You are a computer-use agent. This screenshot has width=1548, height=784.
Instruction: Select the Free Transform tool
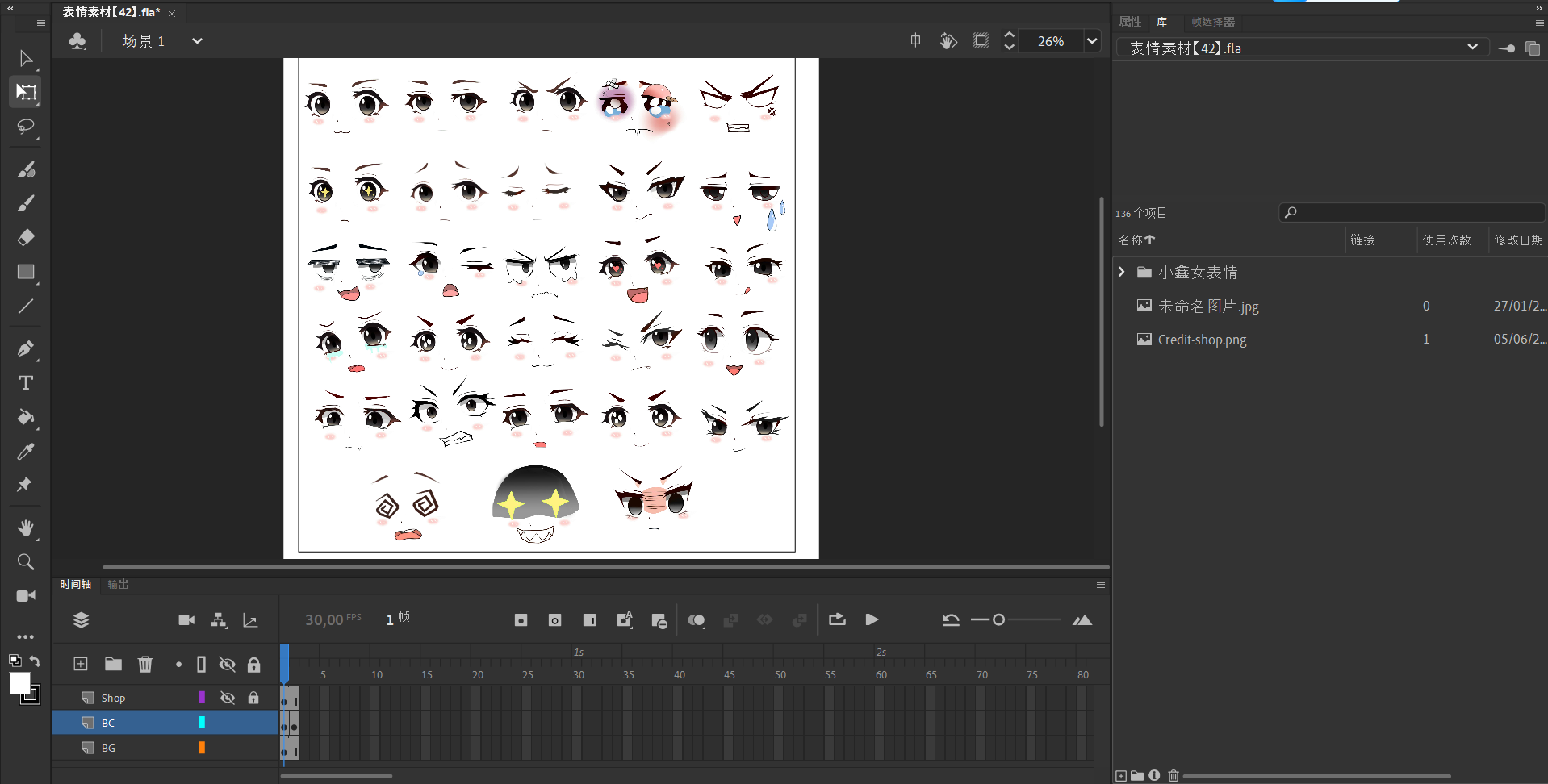point(26,92)
